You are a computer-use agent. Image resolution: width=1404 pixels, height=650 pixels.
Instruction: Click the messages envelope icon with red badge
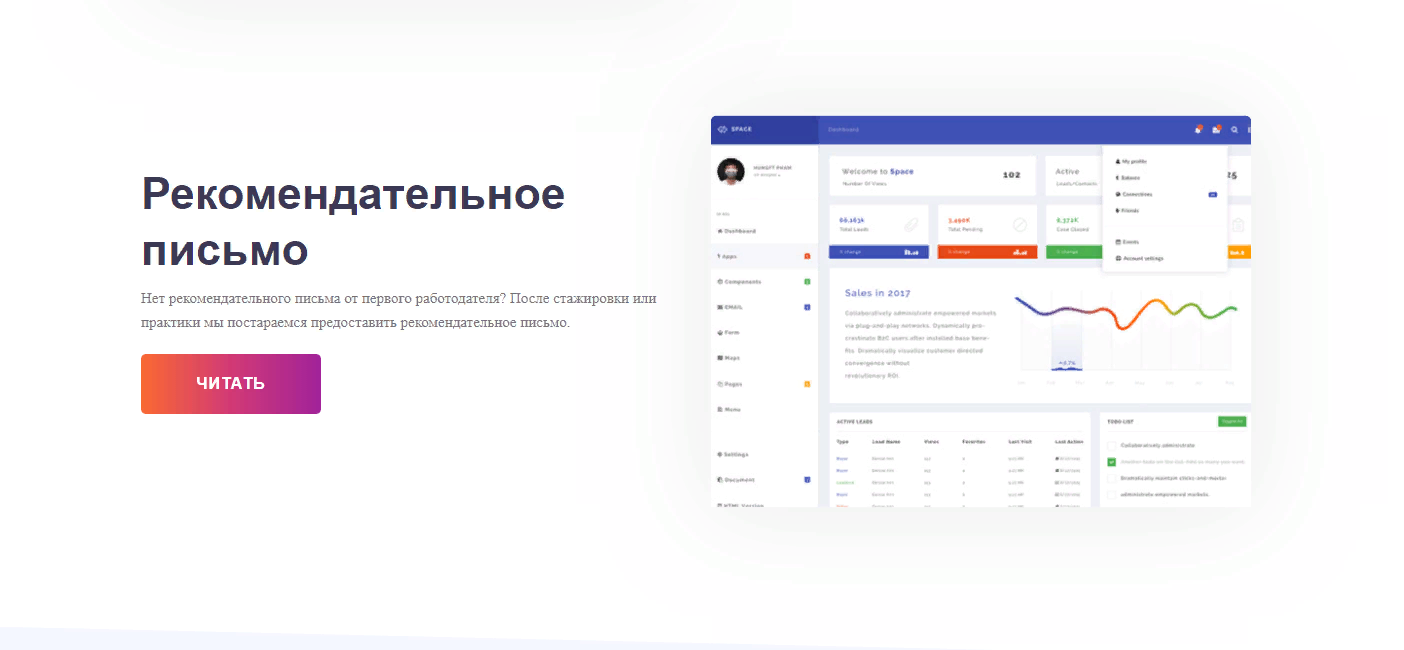(1216, 130)
